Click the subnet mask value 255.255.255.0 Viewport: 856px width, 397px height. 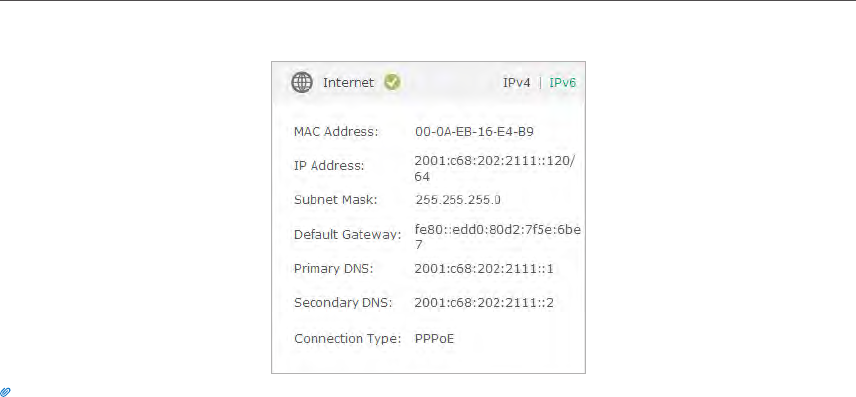(x=458, y=200)
